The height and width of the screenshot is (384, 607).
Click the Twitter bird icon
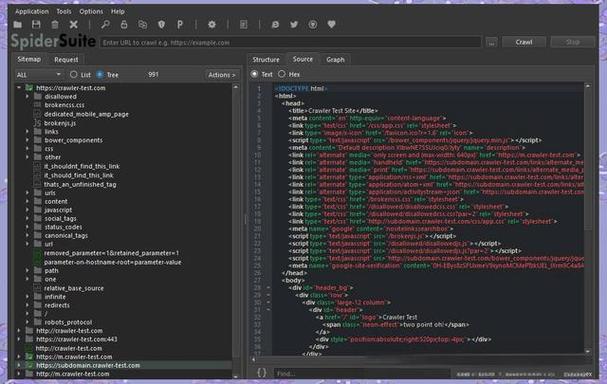294,25
